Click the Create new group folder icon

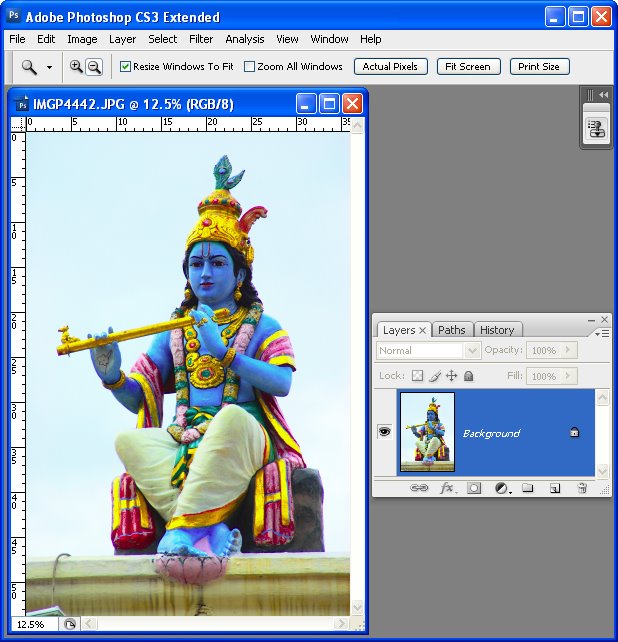click(528, 488)
